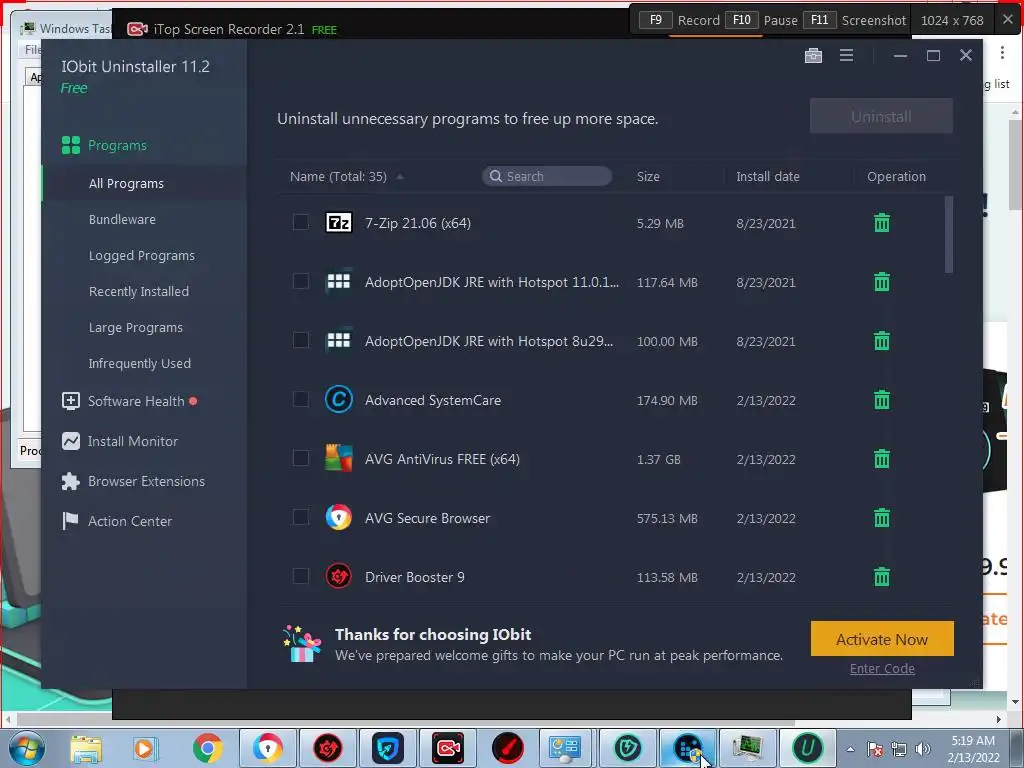Click the trash icon for AdoptOpenJDK JRE Hotspot 11.0.1
The height and width of the screenshot is (768, 1024).
click(882, 281)
